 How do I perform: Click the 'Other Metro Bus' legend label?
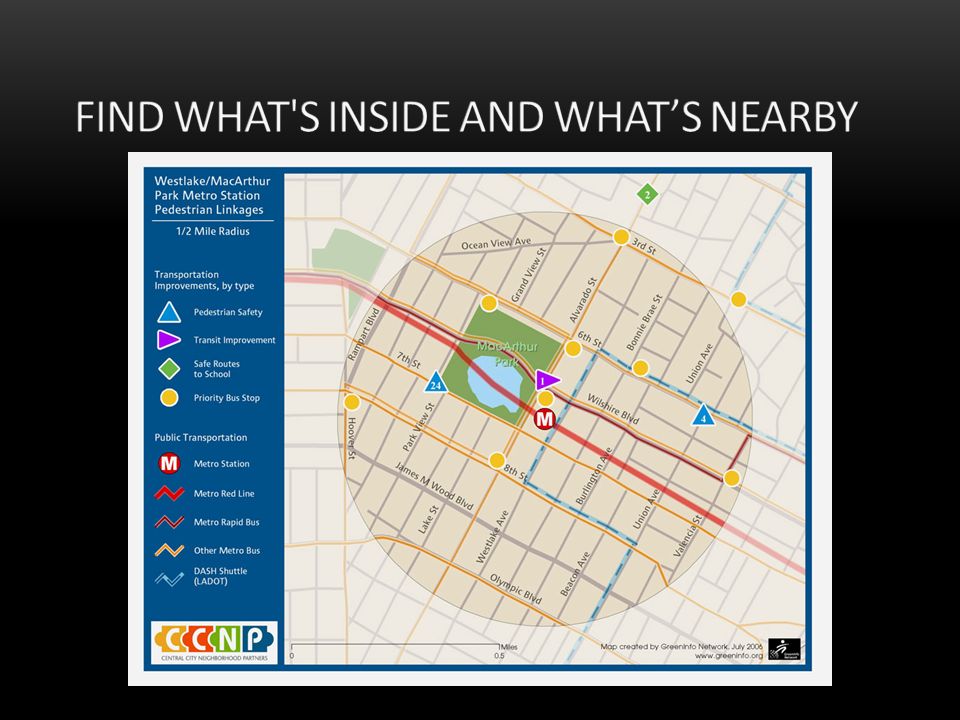pyautogui.click(x=227, y=550)
